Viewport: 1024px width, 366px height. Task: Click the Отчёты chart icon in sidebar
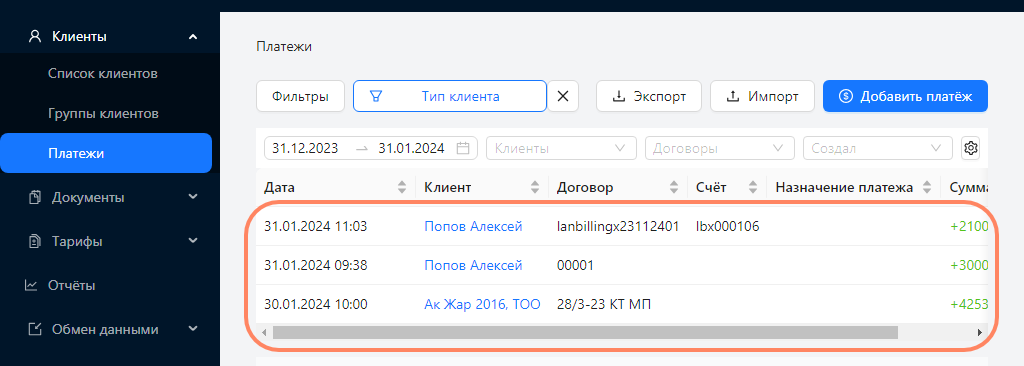click(31, 286)
